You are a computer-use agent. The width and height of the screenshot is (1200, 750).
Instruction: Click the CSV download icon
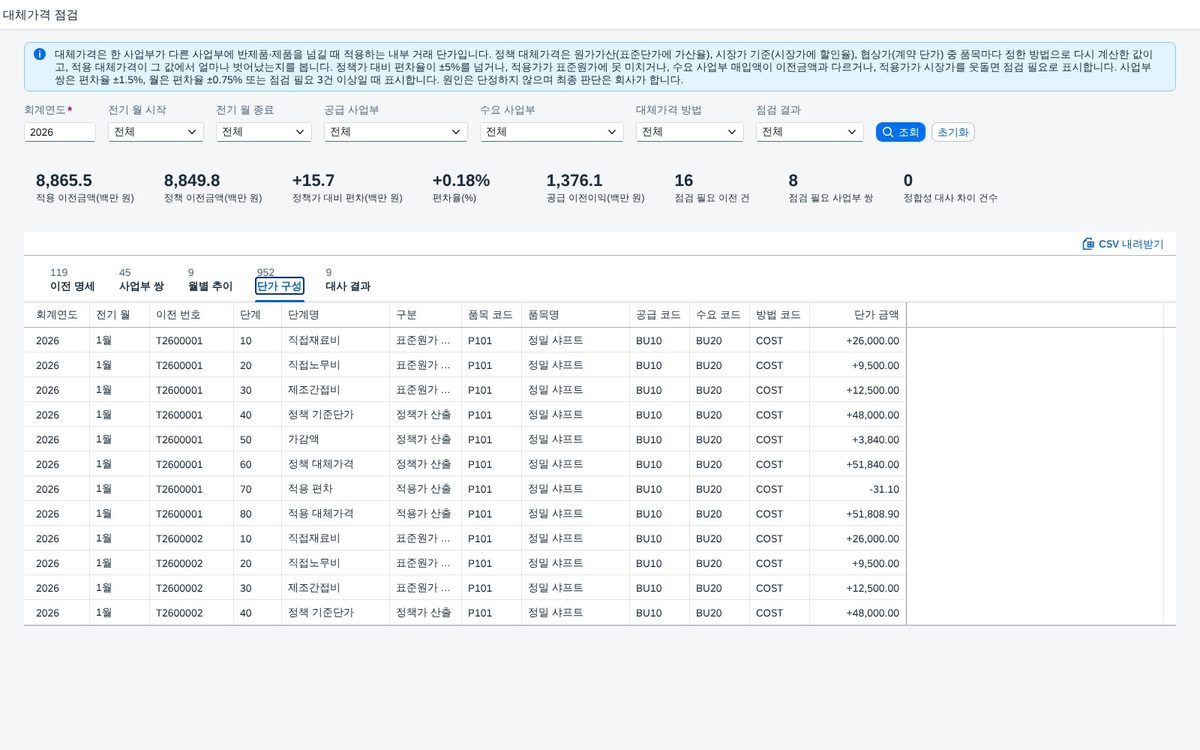point(1088,244)
